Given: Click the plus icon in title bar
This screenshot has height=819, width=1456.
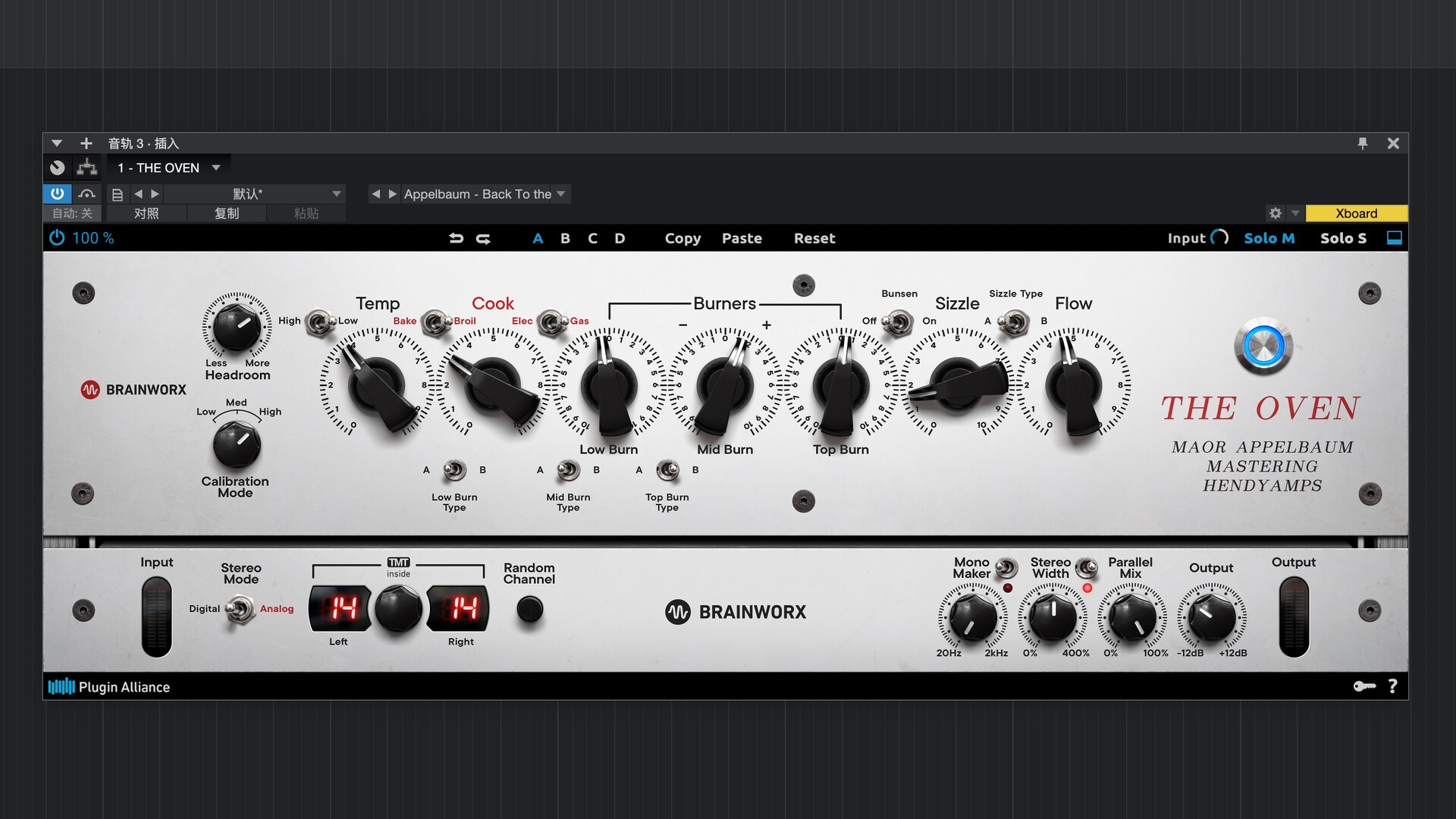Looking at the screenshot, I should coord(86,143).
